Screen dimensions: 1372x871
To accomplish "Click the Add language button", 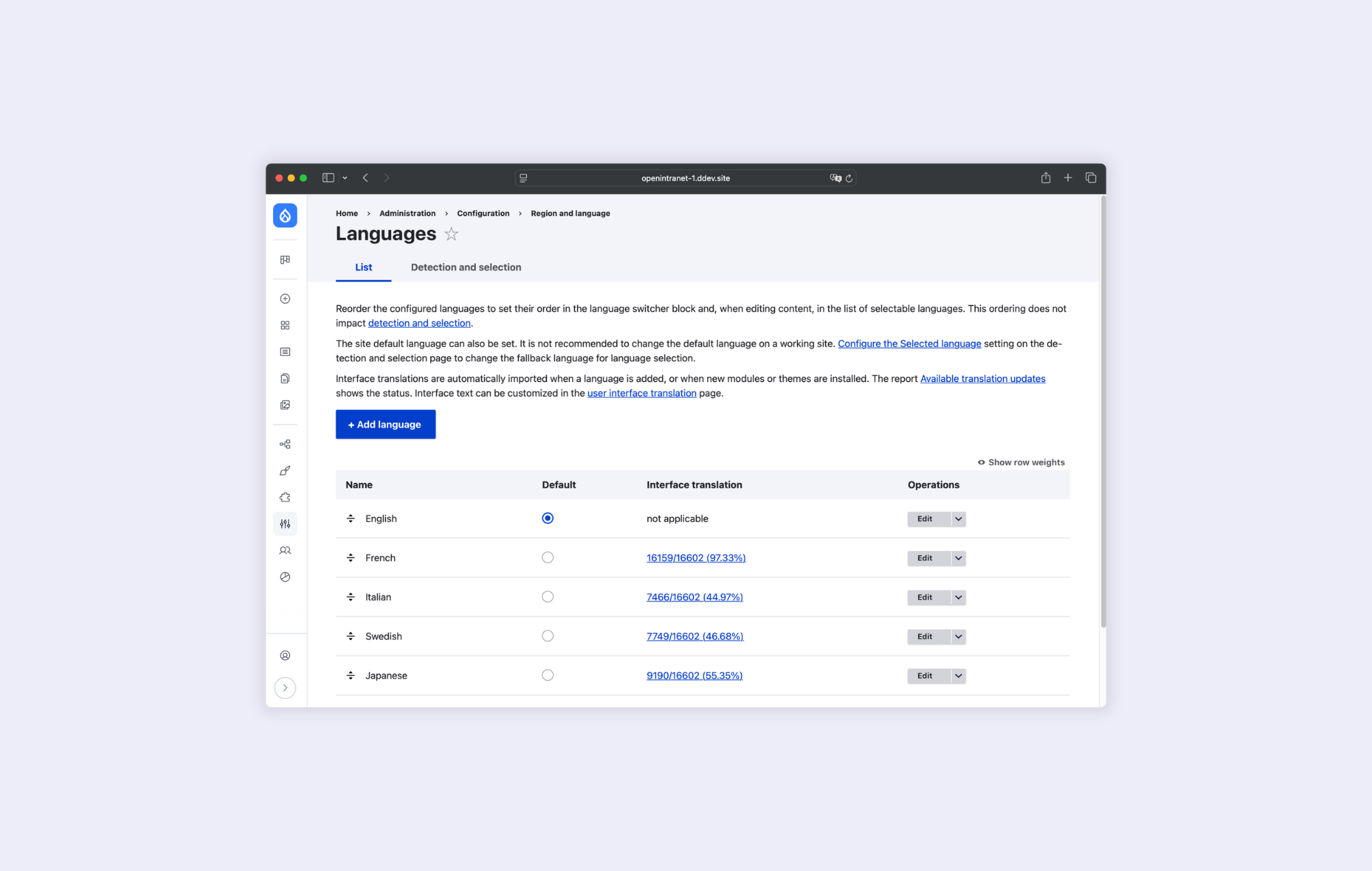I will [385, 424].
